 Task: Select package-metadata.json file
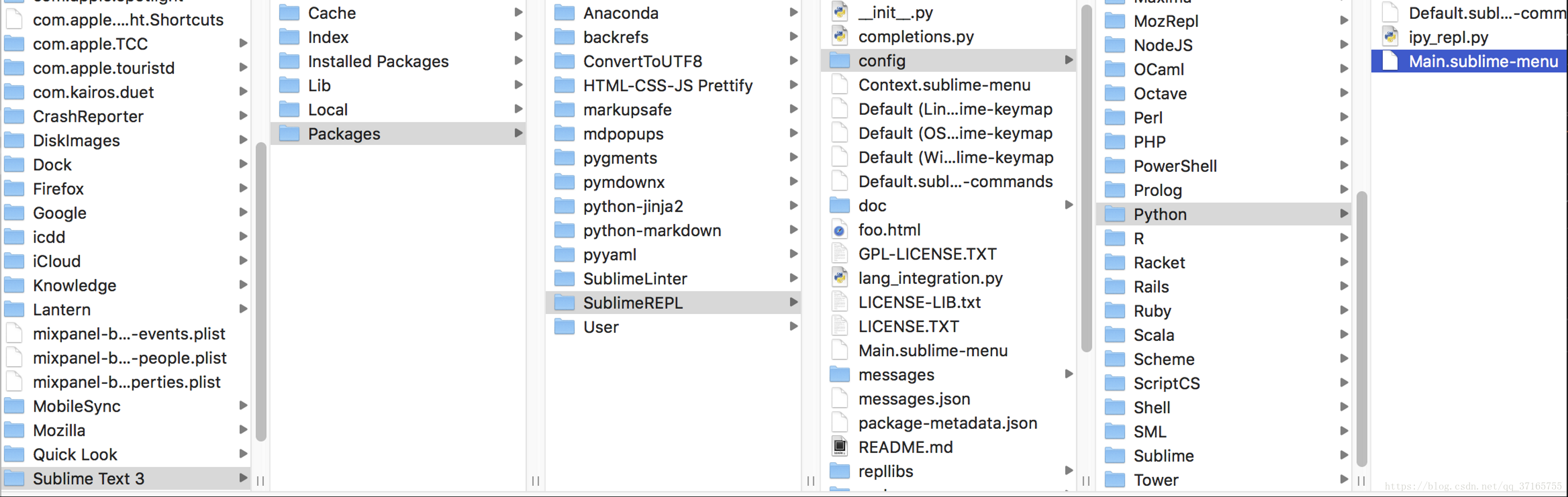click(949, 423)
